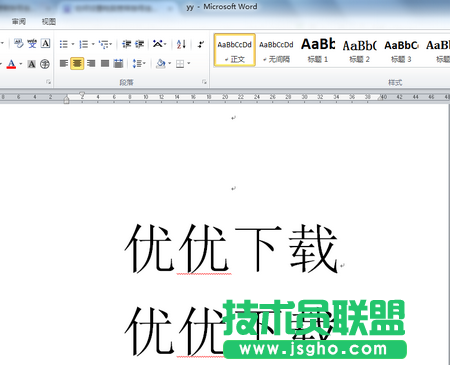Apply the 标题 1 heading style
Image resolution: width=450 pixels, height=365 pixels.
pos(318,50)
